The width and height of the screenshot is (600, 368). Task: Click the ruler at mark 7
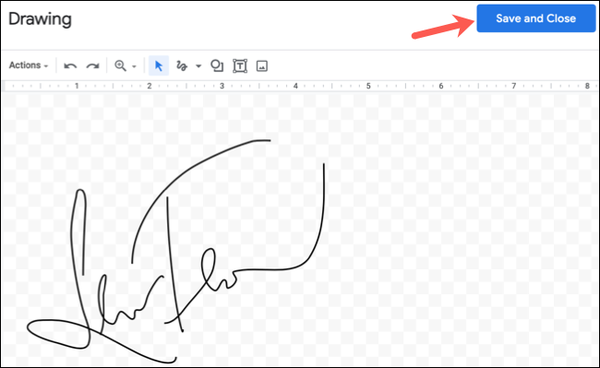(514, 86)
